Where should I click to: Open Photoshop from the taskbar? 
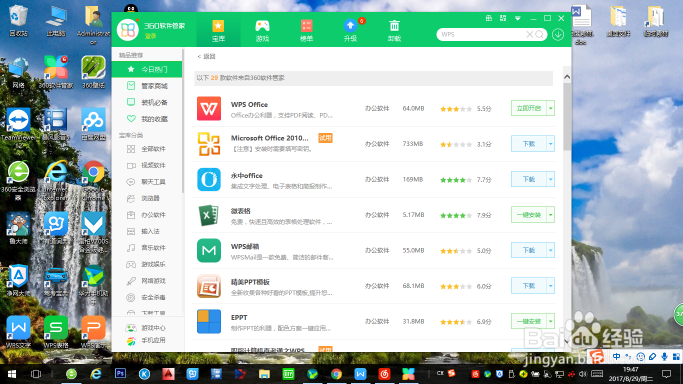click(120, 374)
